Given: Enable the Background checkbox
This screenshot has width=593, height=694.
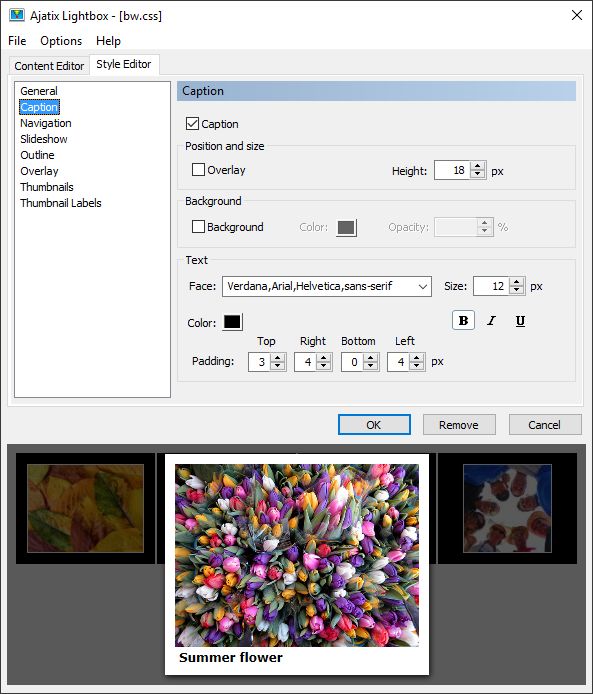Looking at the screenshot, I should pos(198,227).
